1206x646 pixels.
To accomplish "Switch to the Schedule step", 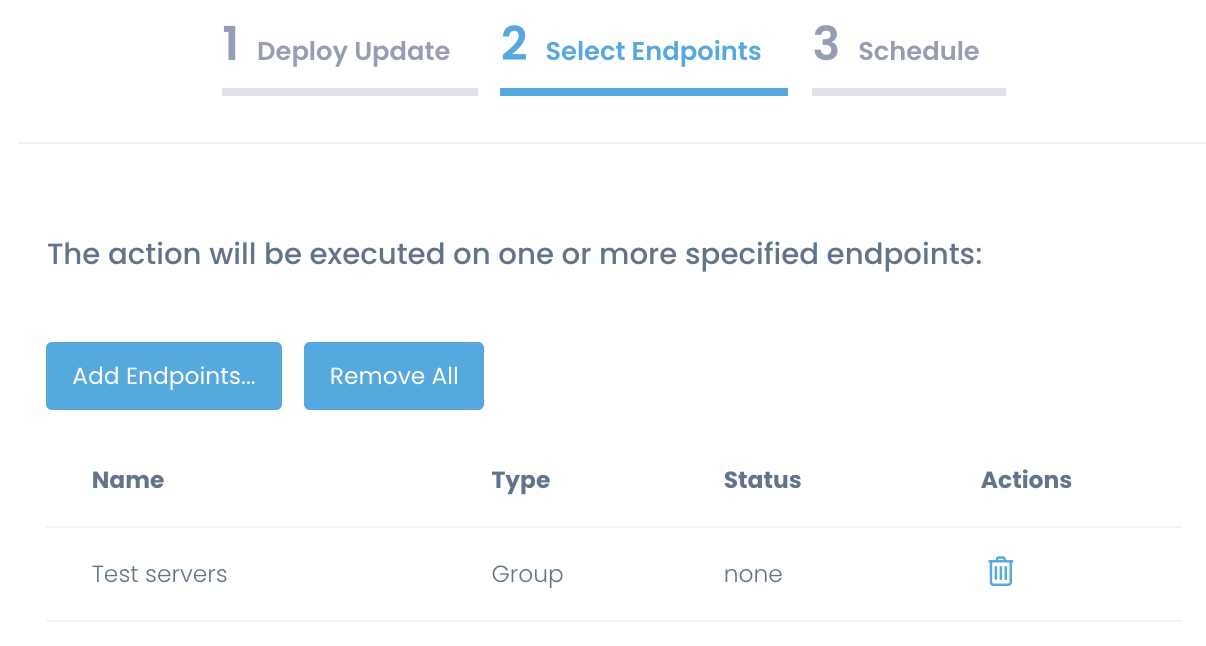I will pos(918,51).
